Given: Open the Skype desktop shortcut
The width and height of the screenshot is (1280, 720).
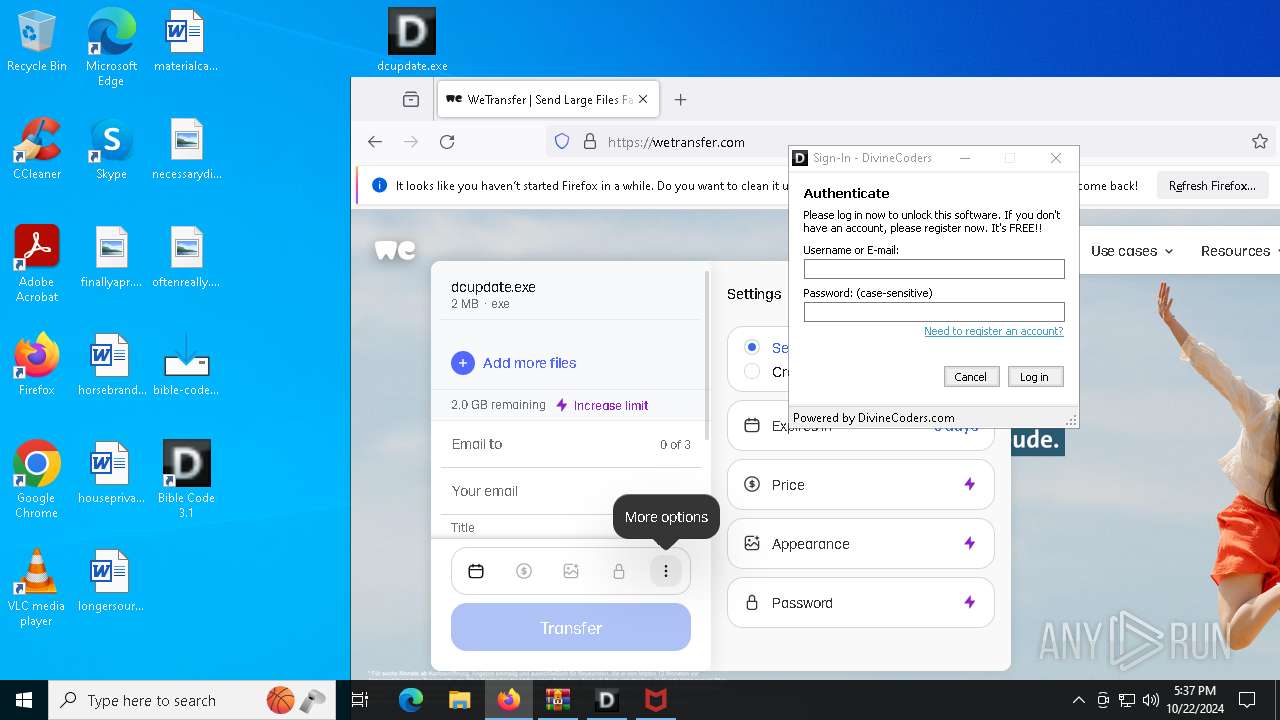Looking at the screenshot, I should (111, 150).
